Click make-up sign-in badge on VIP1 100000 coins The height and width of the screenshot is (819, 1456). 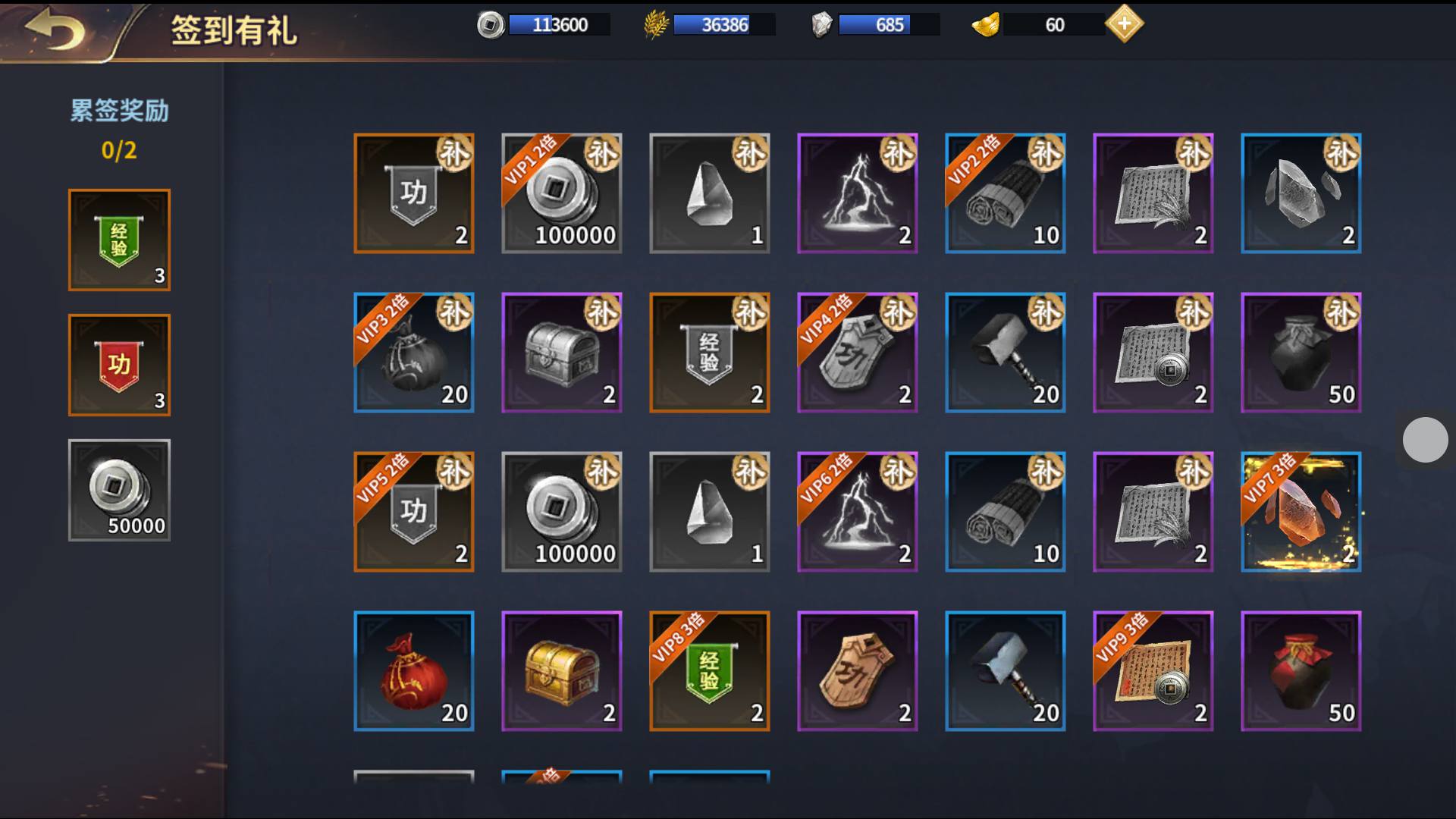[602, 154]
